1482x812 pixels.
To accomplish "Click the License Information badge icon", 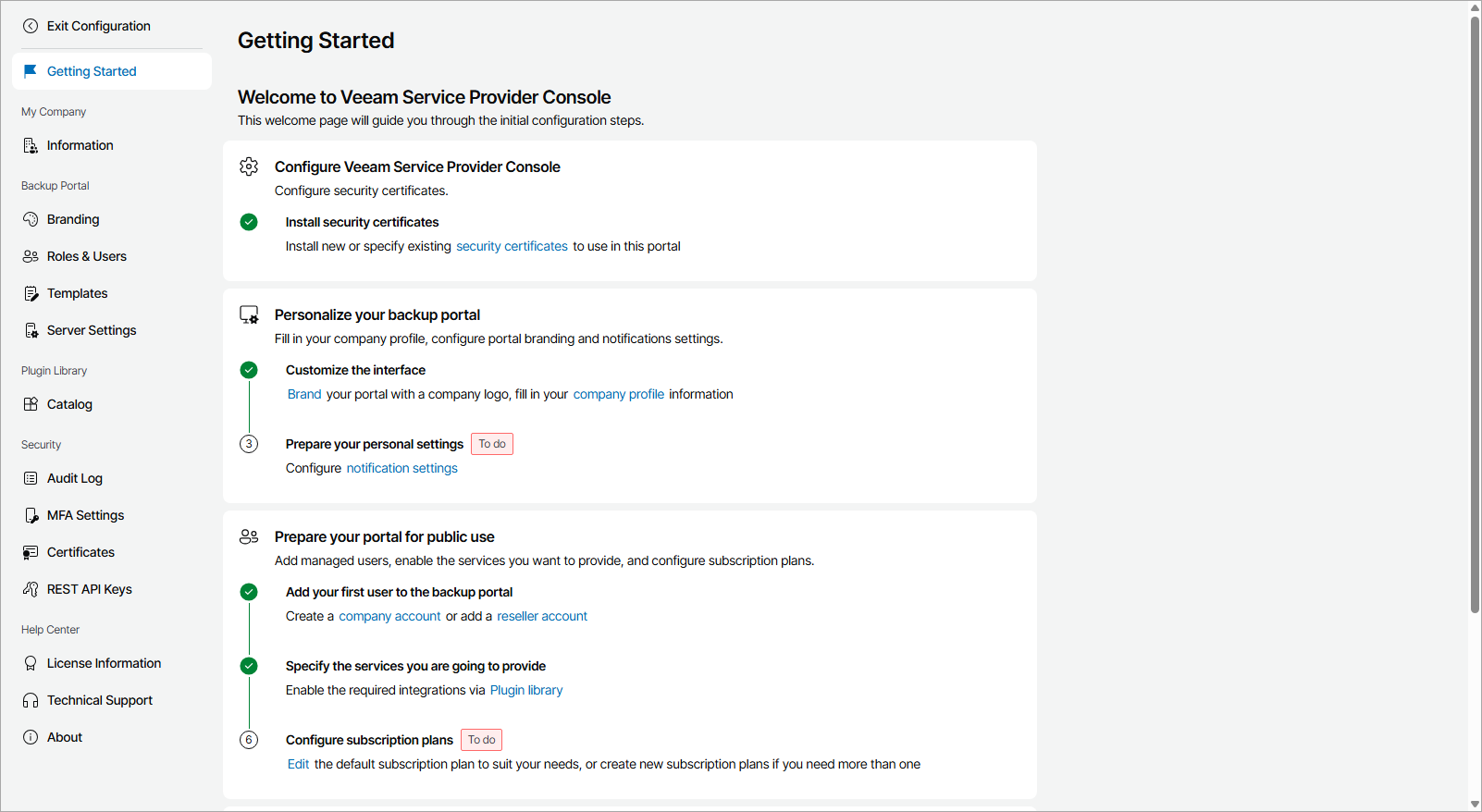I will tap(31, 663).
